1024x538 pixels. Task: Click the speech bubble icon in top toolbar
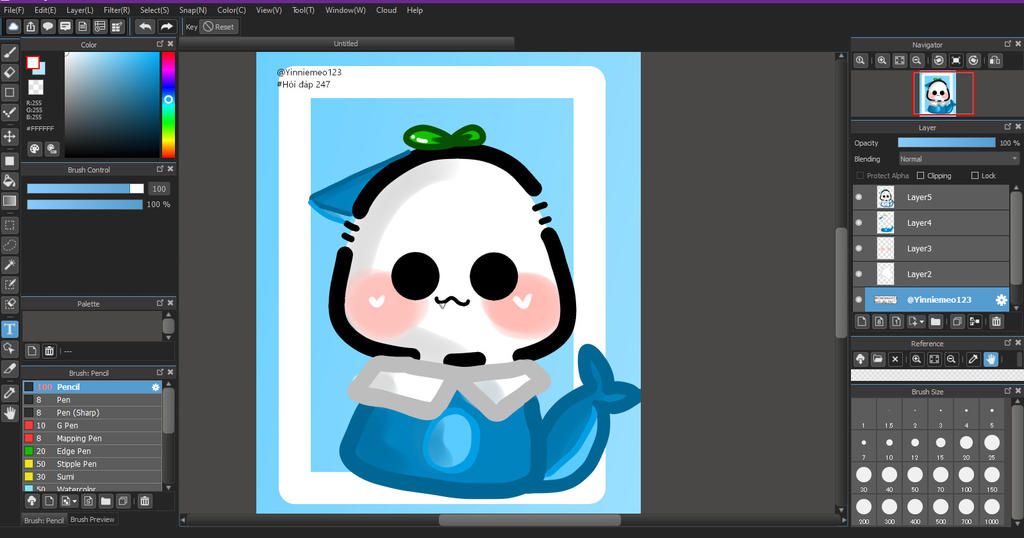(x=48, y=27)
